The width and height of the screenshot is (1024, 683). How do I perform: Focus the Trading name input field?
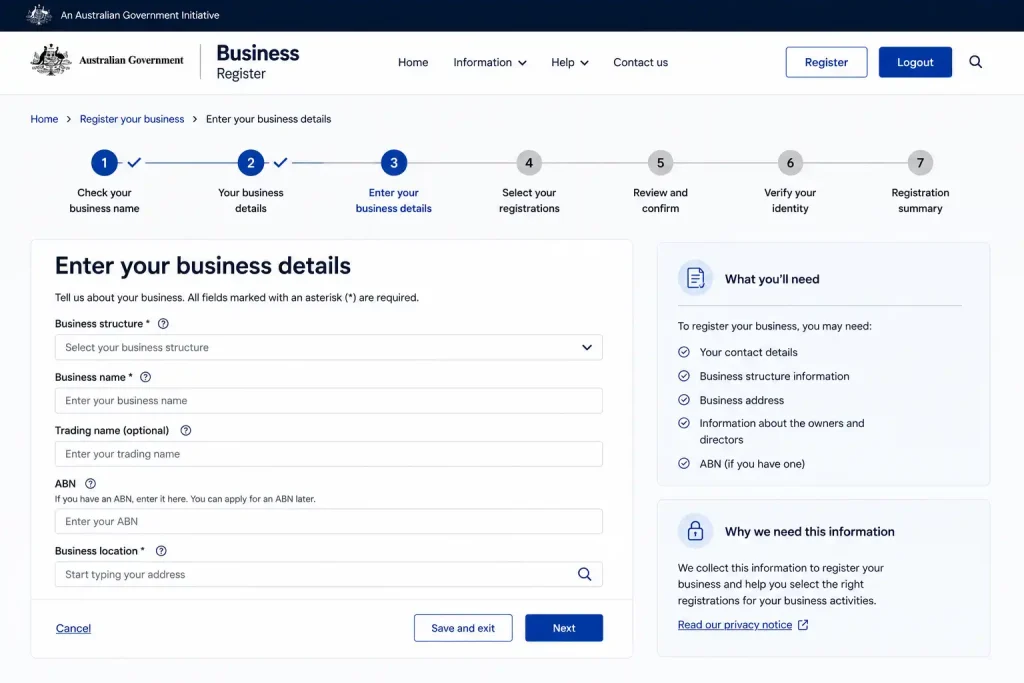coord(328,454)
